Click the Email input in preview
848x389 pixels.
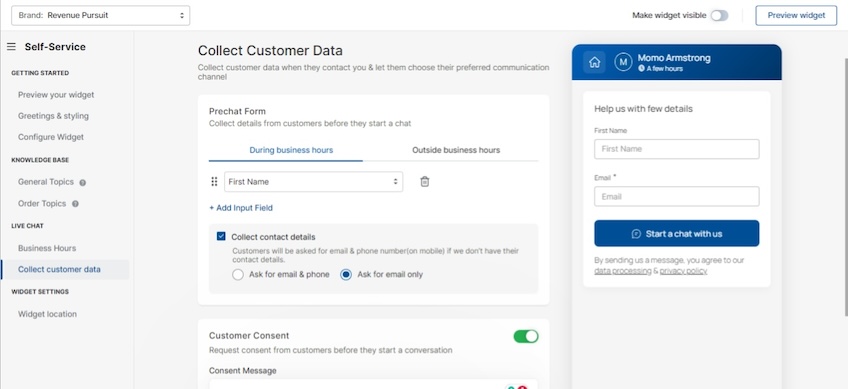point(677,196)
